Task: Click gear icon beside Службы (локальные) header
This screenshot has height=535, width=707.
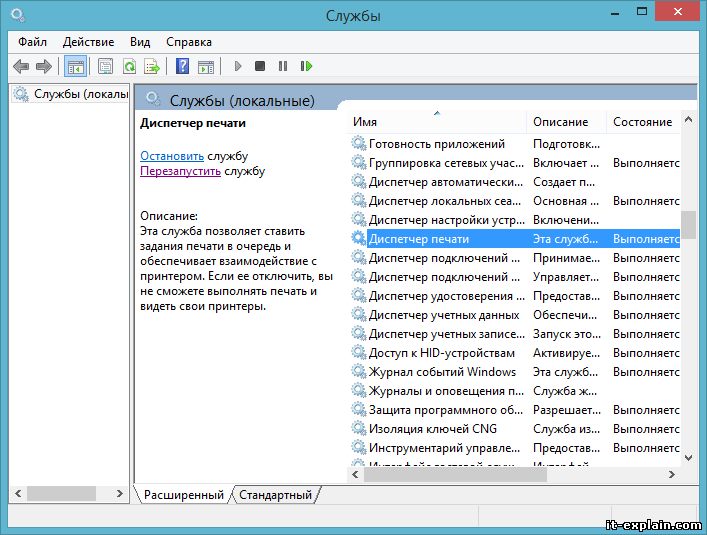Action: pyautogui.click(x=153, y=99)
